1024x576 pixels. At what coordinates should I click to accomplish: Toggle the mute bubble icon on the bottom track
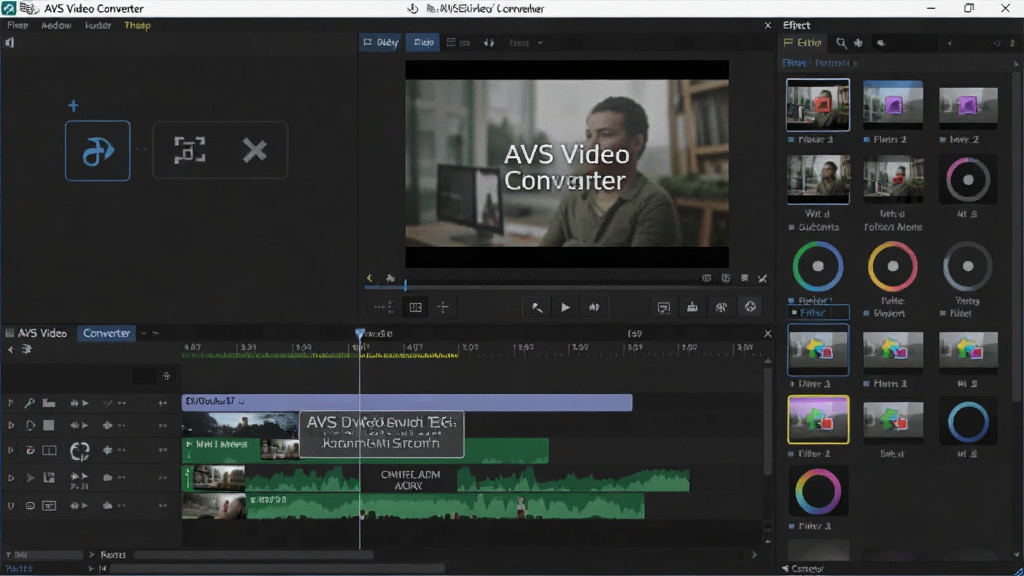(30, 505)
